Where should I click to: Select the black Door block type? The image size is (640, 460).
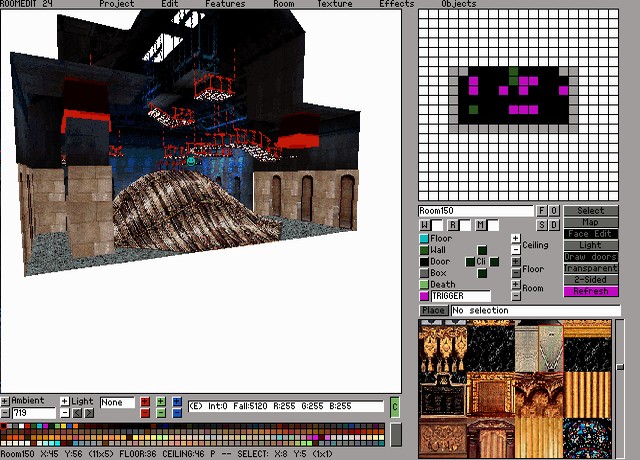(424, 262)
